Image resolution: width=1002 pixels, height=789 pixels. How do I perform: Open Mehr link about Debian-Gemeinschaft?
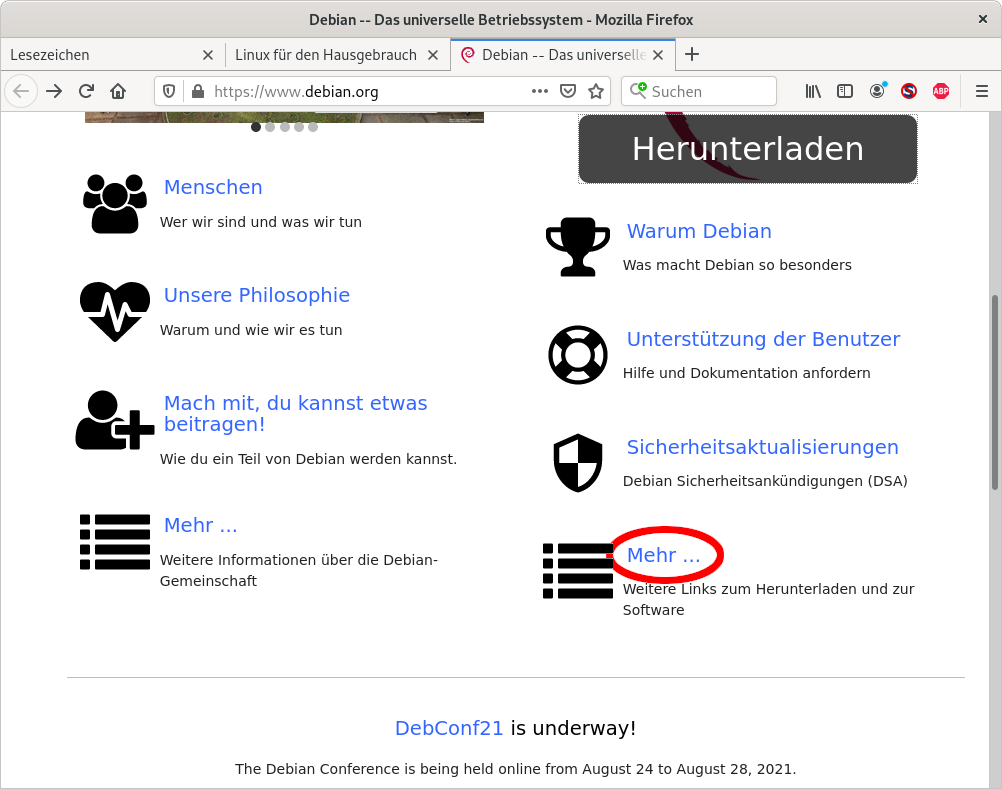(201, 525)
